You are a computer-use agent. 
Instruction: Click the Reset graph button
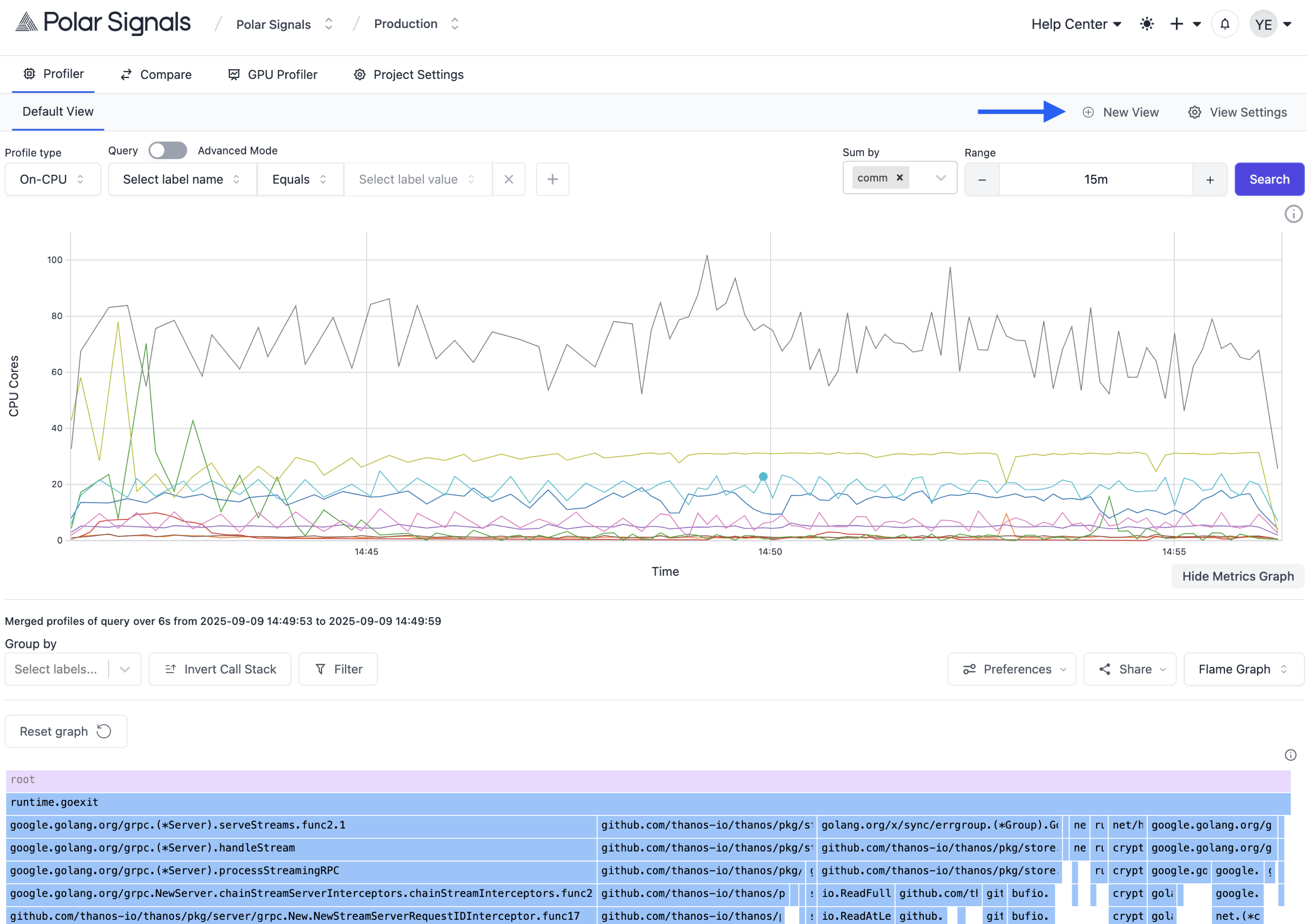65,731
